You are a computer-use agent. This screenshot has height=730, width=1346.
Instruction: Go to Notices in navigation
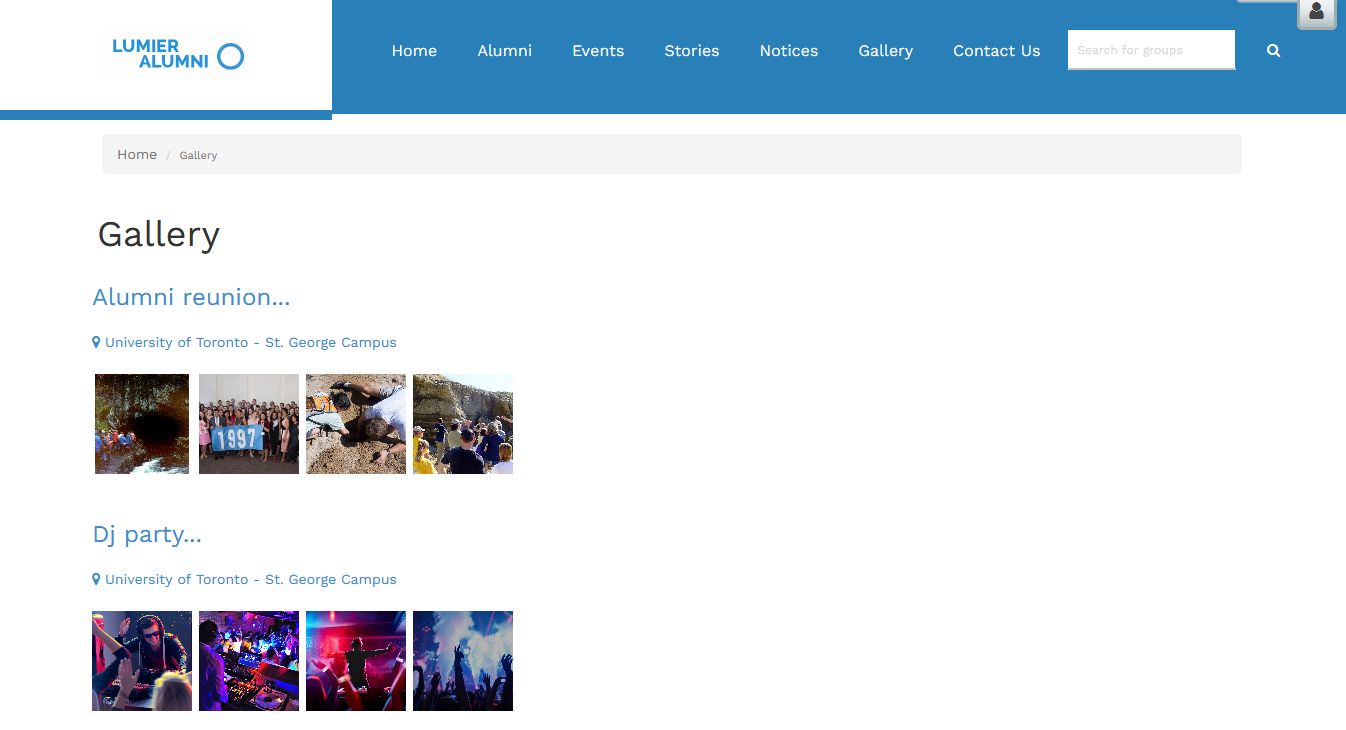point(789,51)
